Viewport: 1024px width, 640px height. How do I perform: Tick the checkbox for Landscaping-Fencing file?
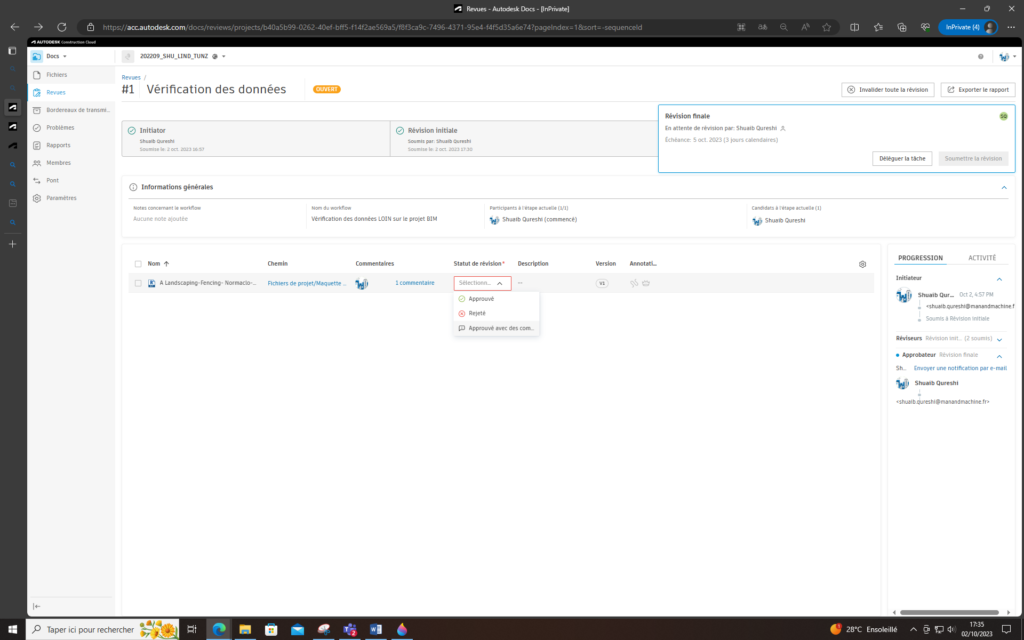[x=138, y=283]
